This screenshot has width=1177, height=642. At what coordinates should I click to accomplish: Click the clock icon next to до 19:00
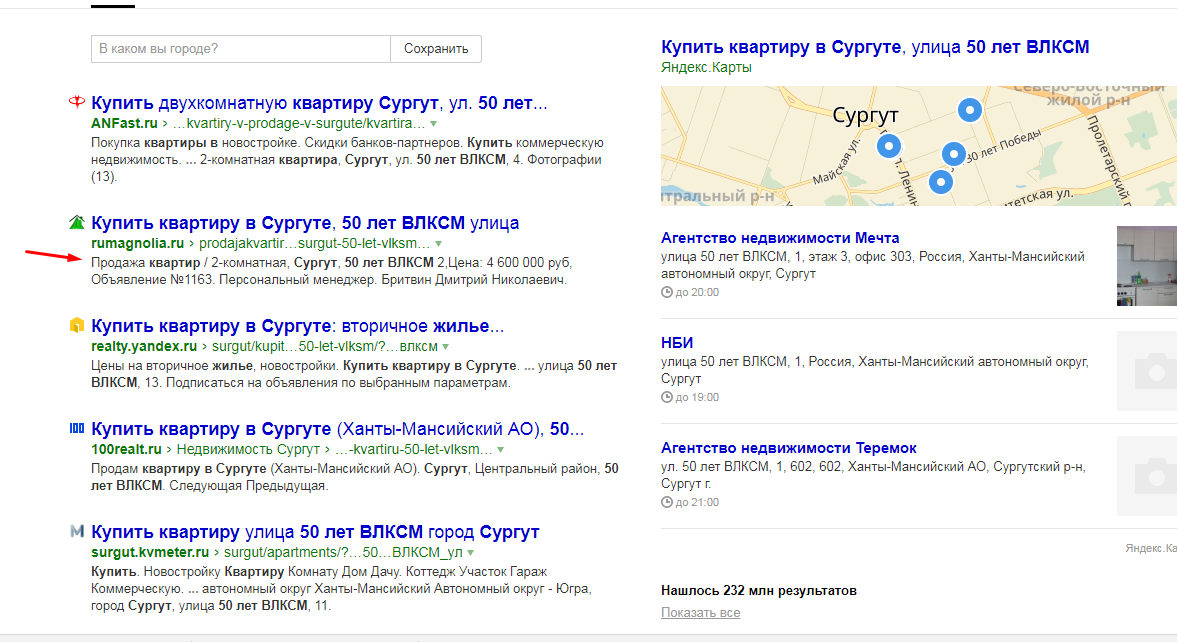point(667,397)
